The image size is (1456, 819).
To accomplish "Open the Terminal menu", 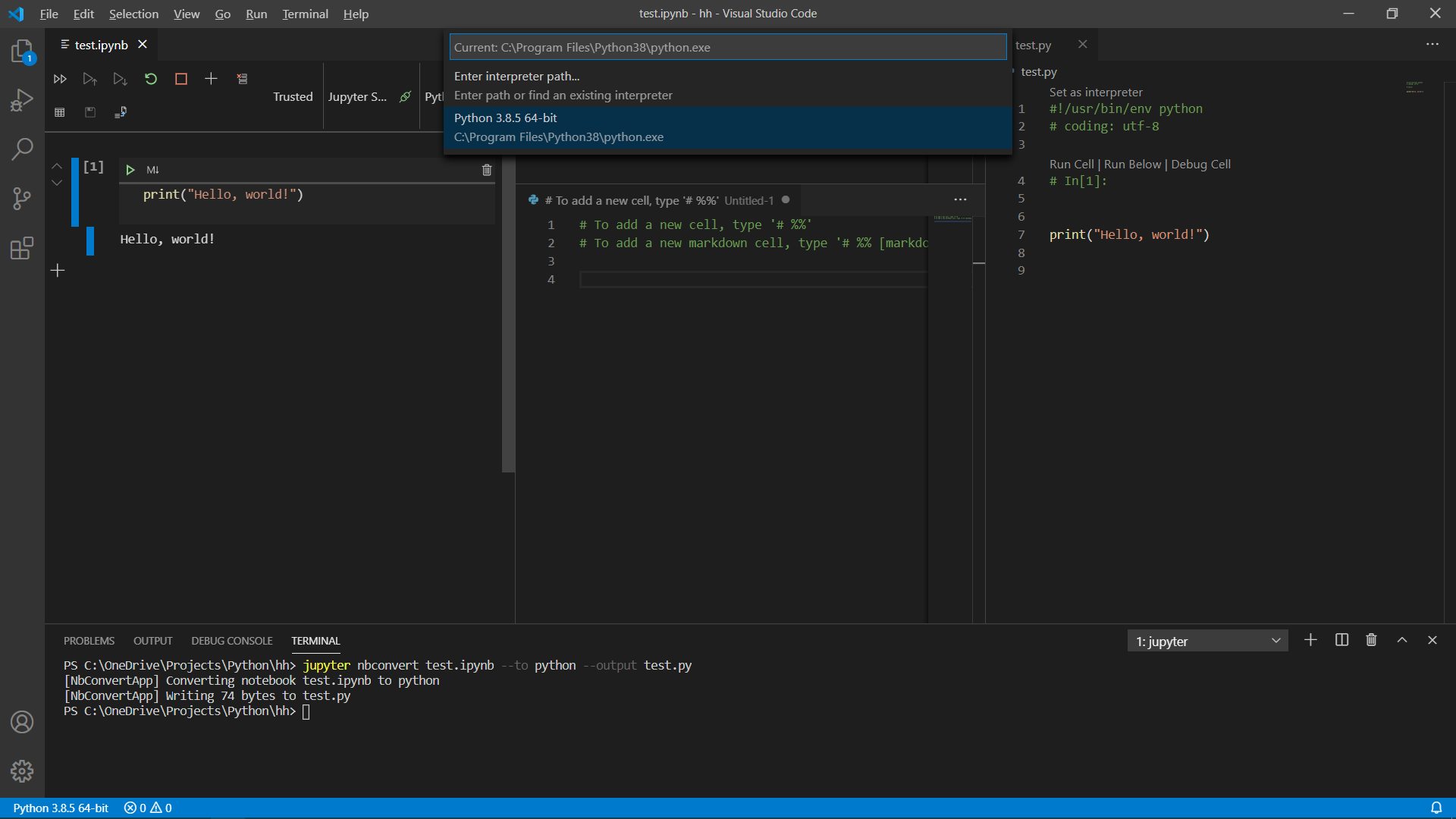I will point(305,14).
